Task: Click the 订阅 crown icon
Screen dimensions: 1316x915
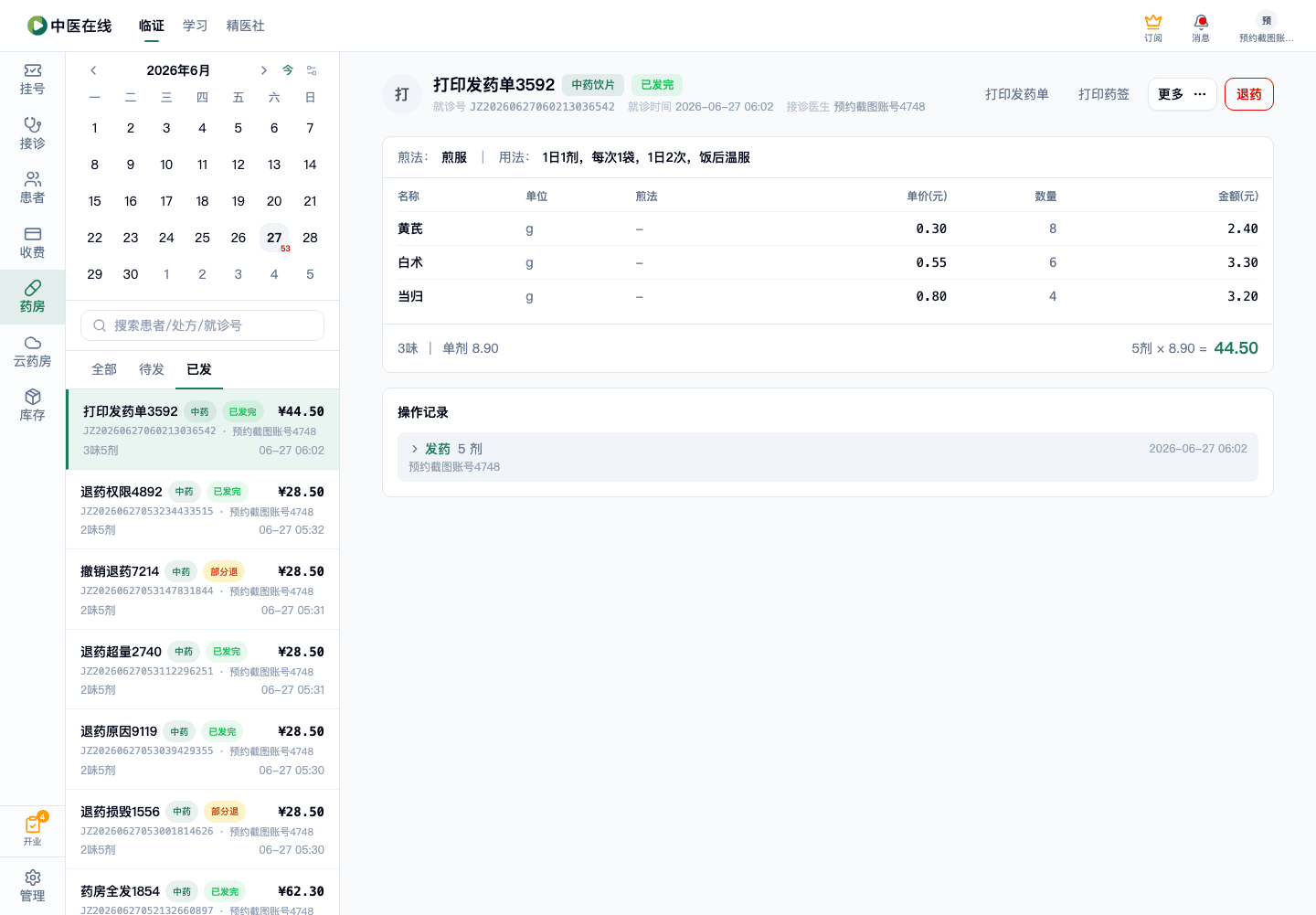Action: 1153,27
